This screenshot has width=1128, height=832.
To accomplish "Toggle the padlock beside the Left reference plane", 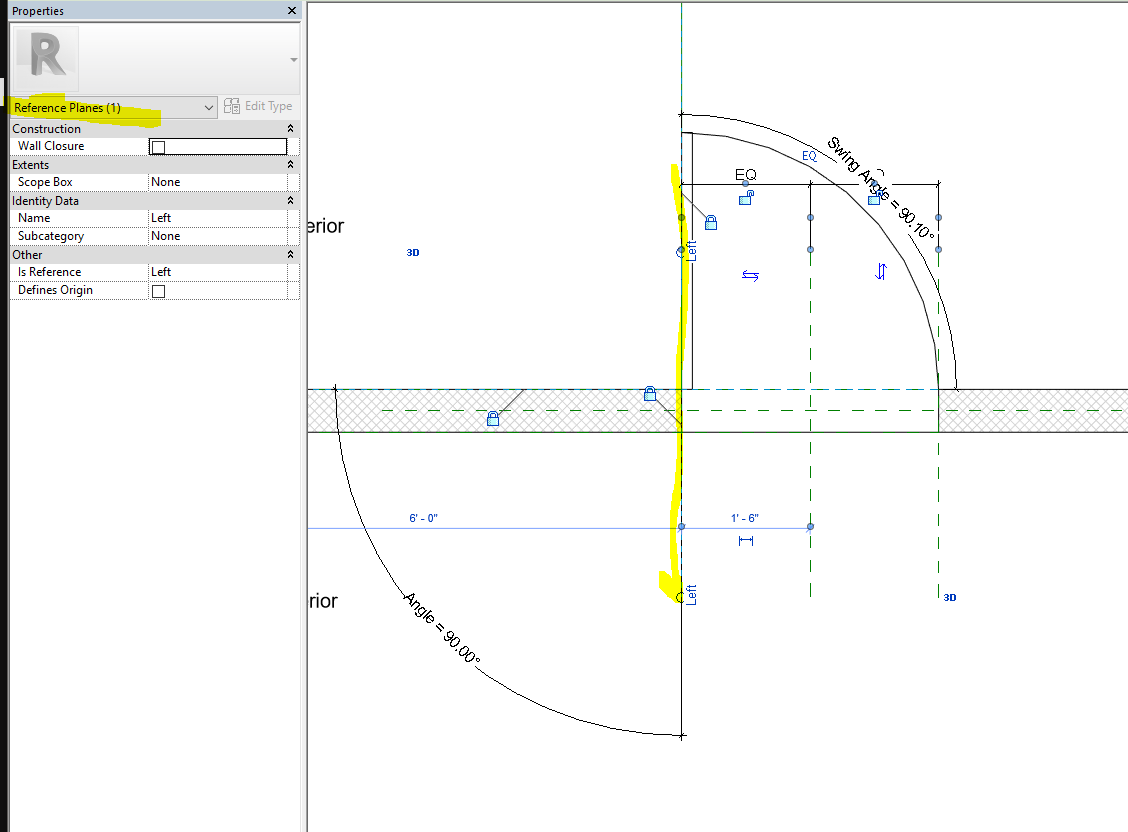I will 711,222.
